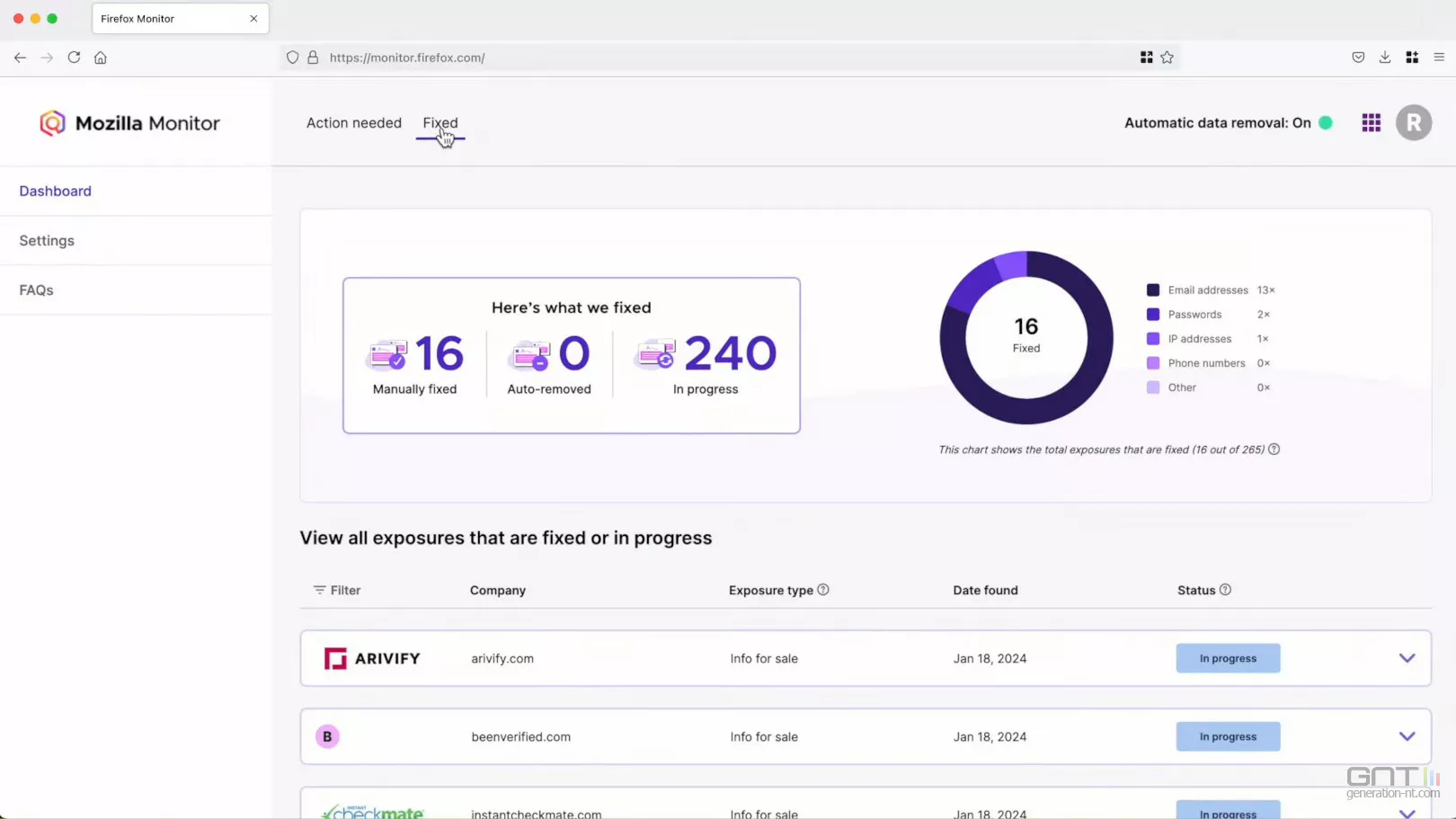
Task: Click the Passwords legend swatch
Action: (x=1153, y=315)
